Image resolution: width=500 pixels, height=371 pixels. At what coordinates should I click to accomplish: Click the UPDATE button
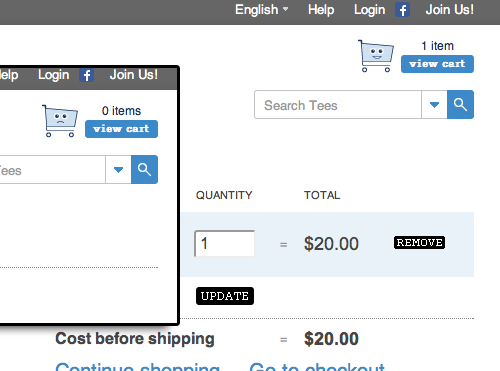click(x=225, y=296)
